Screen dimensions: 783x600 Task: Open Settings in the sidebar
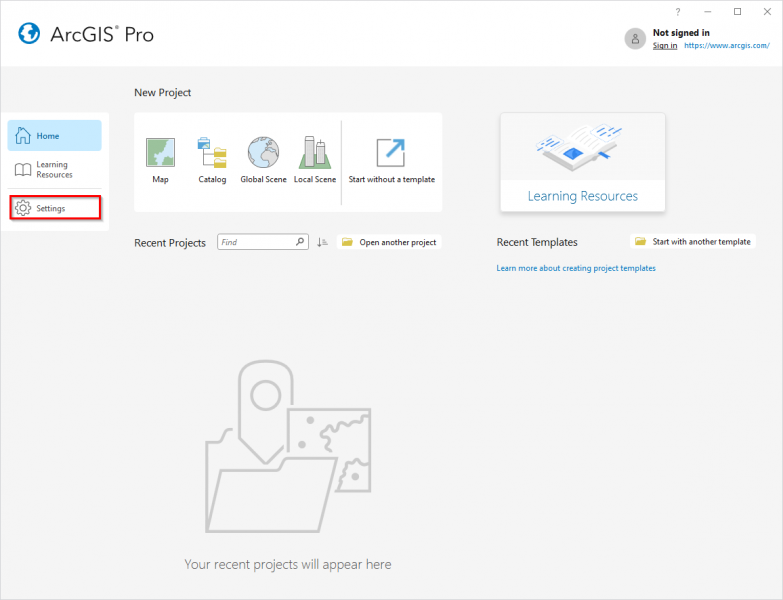click(55, 208)
